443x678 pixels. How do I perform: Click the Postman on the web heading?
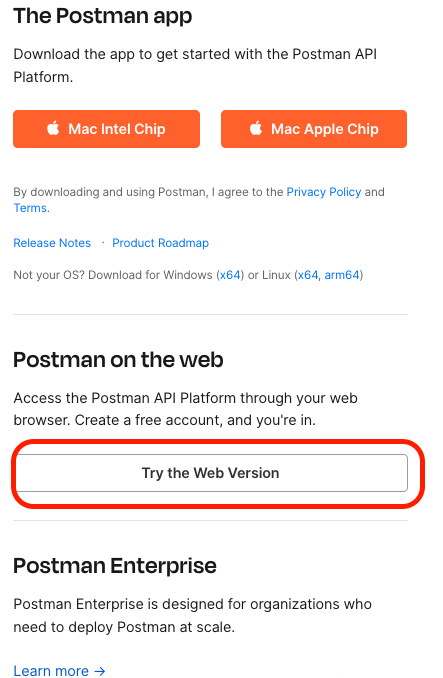[x=118, y=360]
